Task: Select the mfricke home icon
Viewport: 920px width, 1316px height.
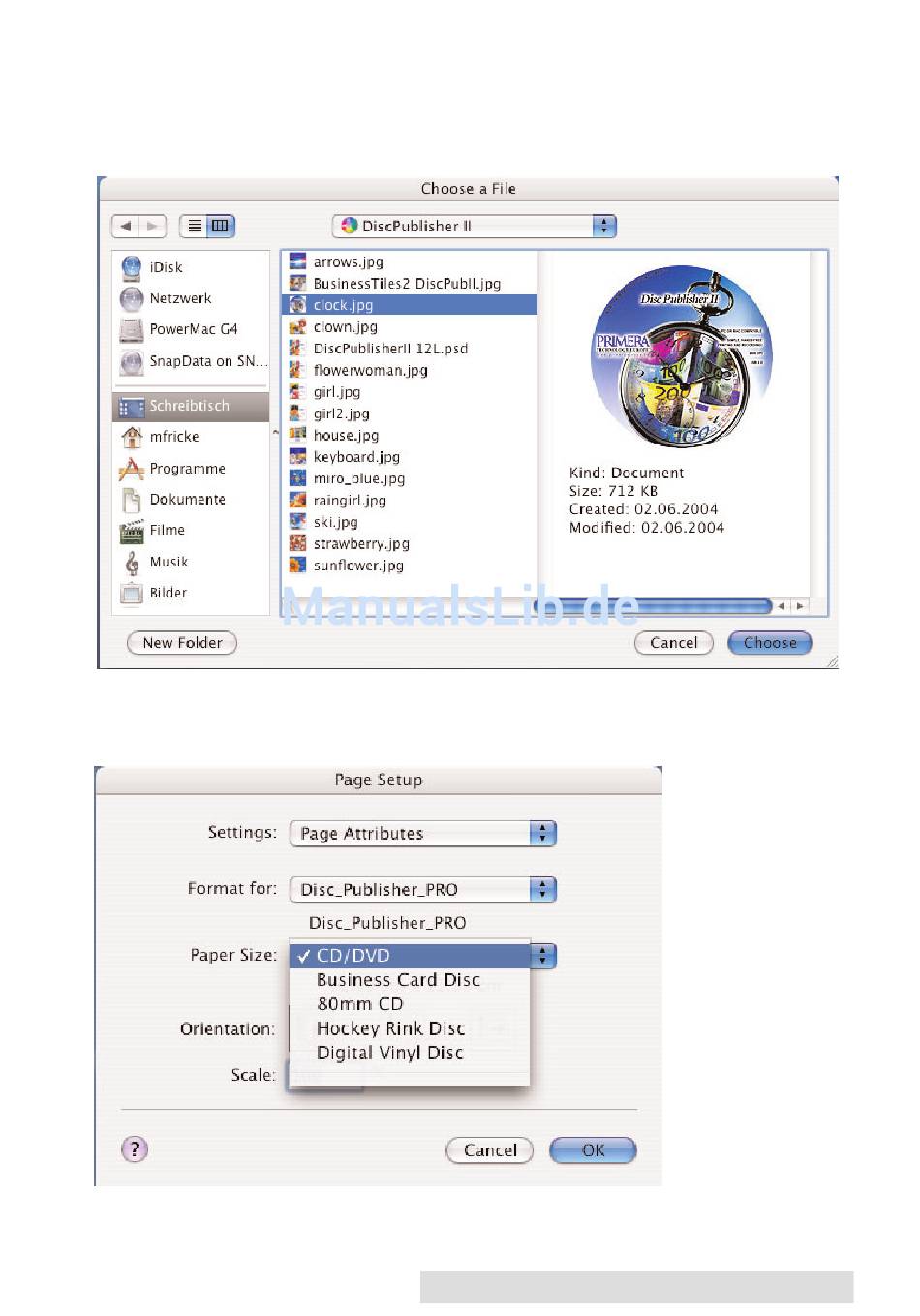Action: point(132,438)
